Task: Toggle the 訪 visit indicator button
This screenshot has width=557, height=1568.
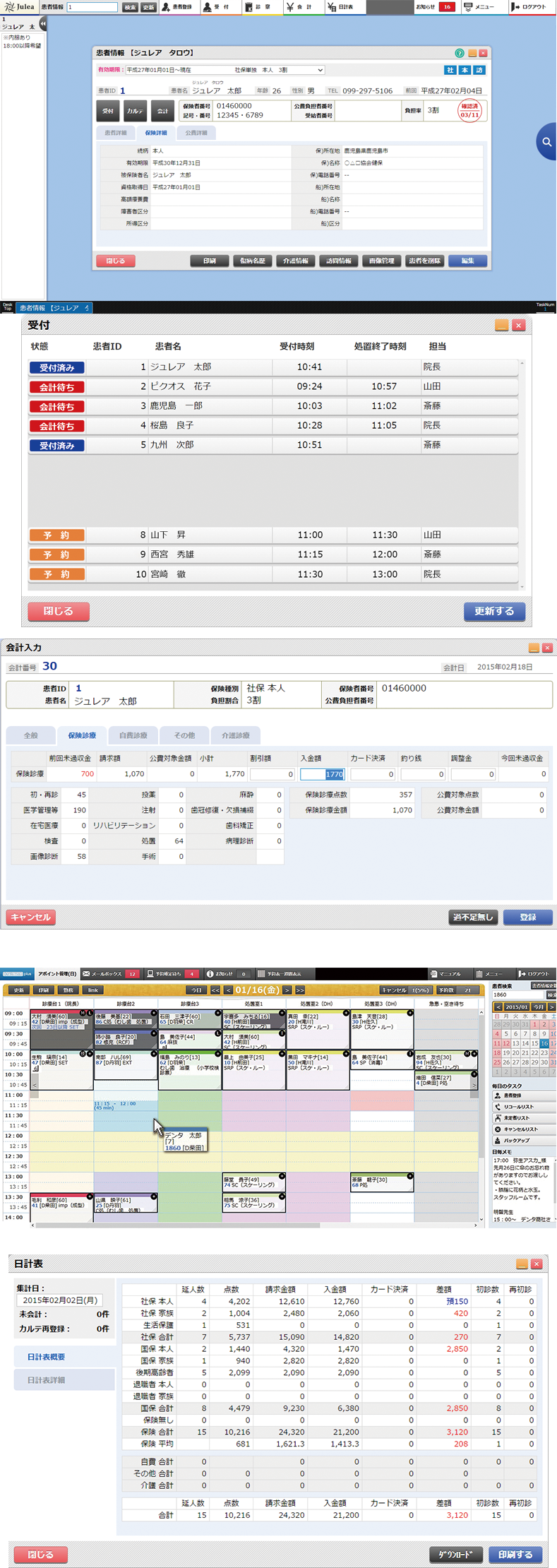Action: pyautogui.click(x=479, y=70)
